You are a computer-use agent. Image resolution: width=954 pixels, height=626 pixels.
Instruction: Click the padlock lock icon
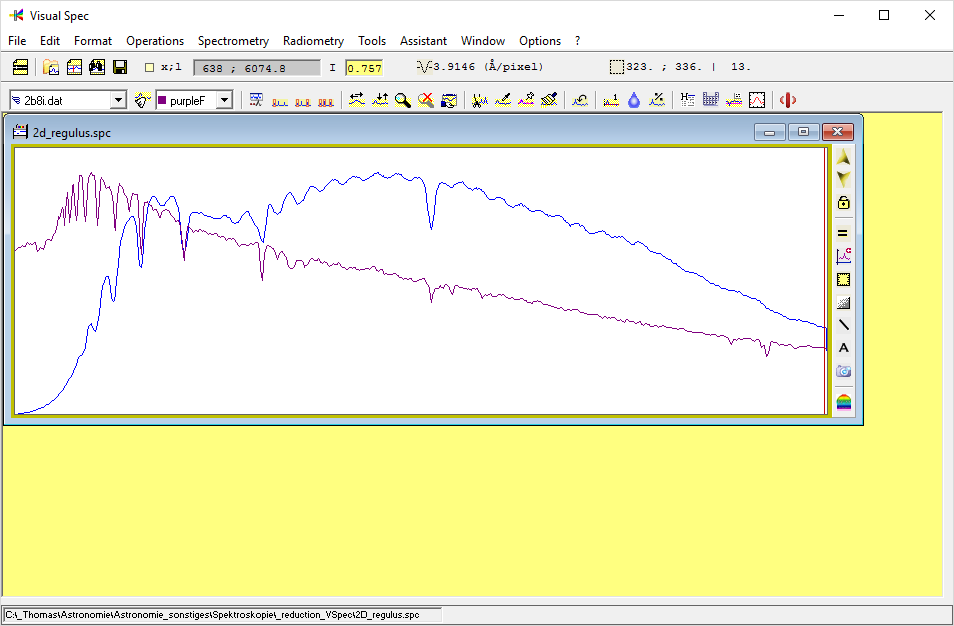click(844, 203)
